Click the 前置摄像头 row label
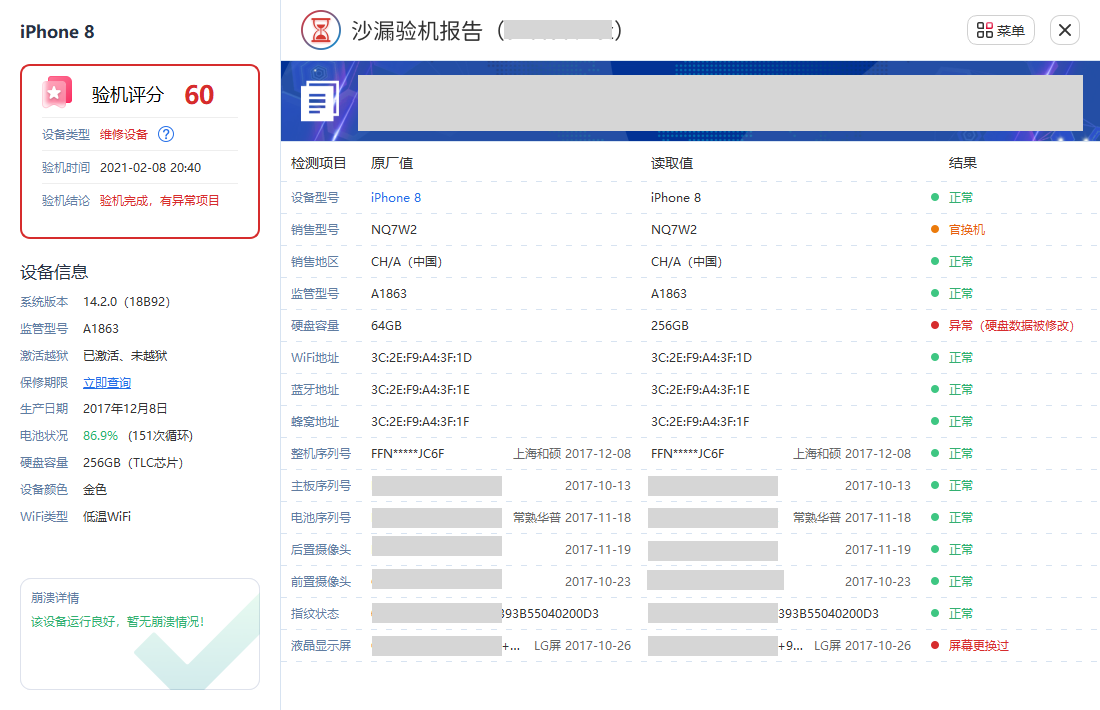 321,582
